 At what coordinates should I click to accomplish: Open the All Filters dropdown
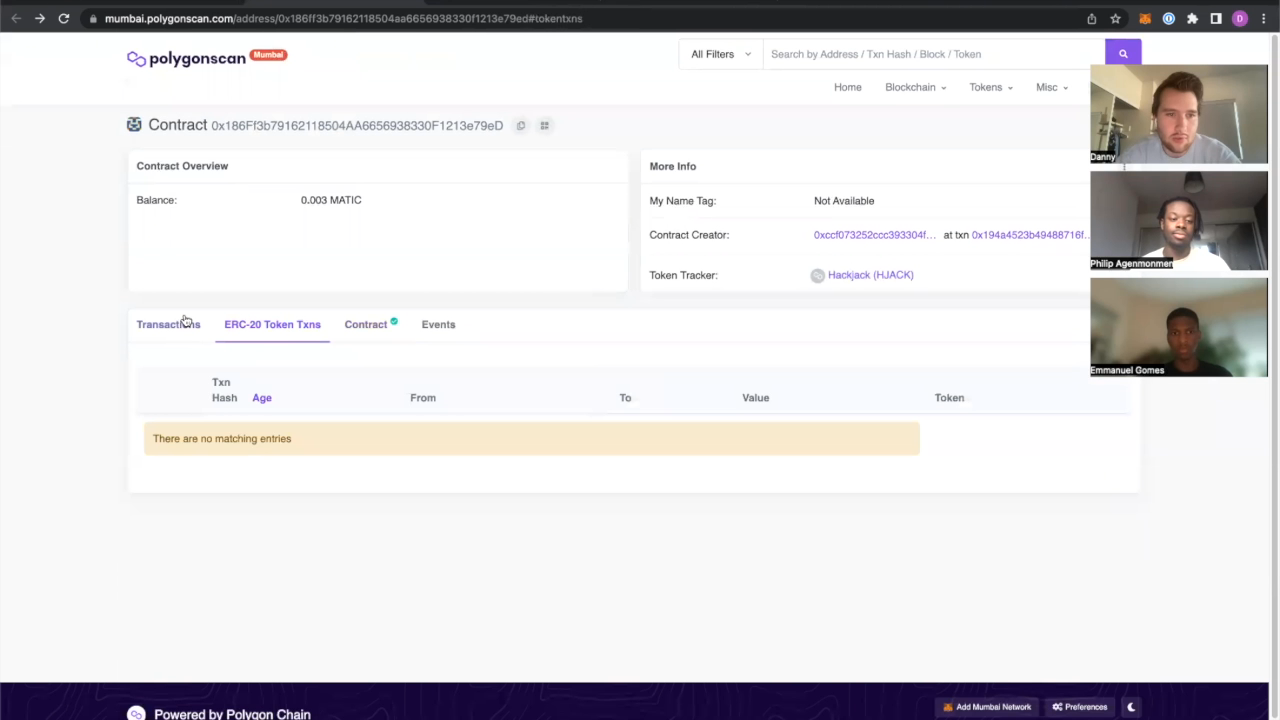click(x=720, y=54)
